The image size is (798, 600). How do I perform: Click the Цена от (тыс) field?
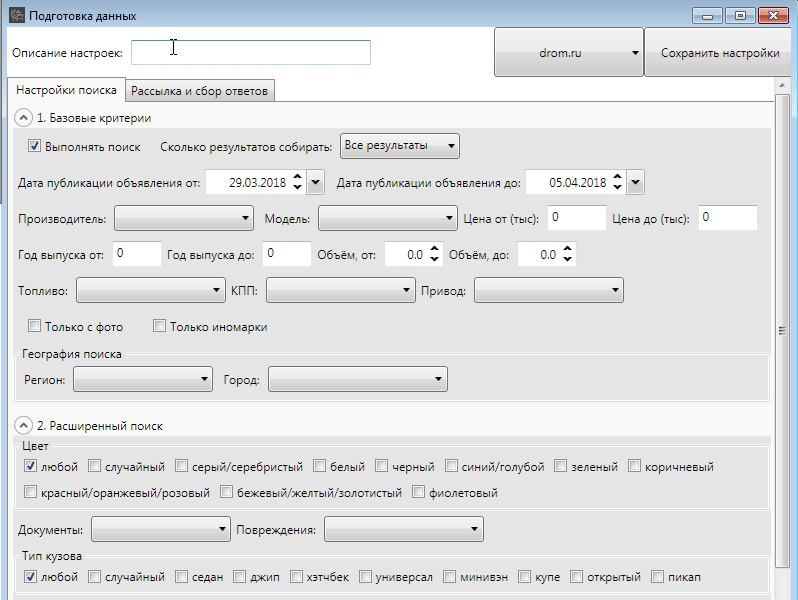577,218
